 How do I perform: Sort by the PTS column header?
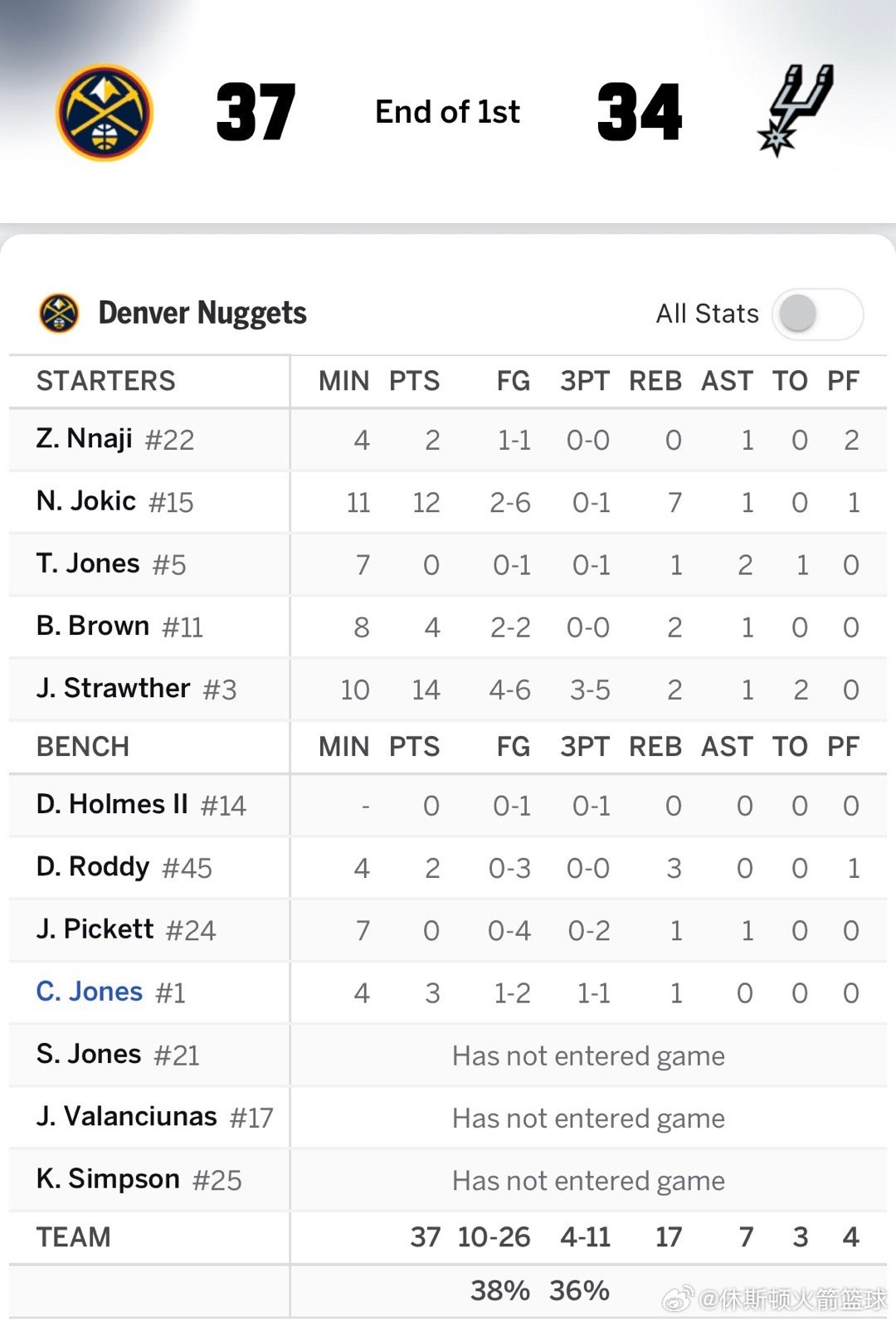click(x=415, y=381)
